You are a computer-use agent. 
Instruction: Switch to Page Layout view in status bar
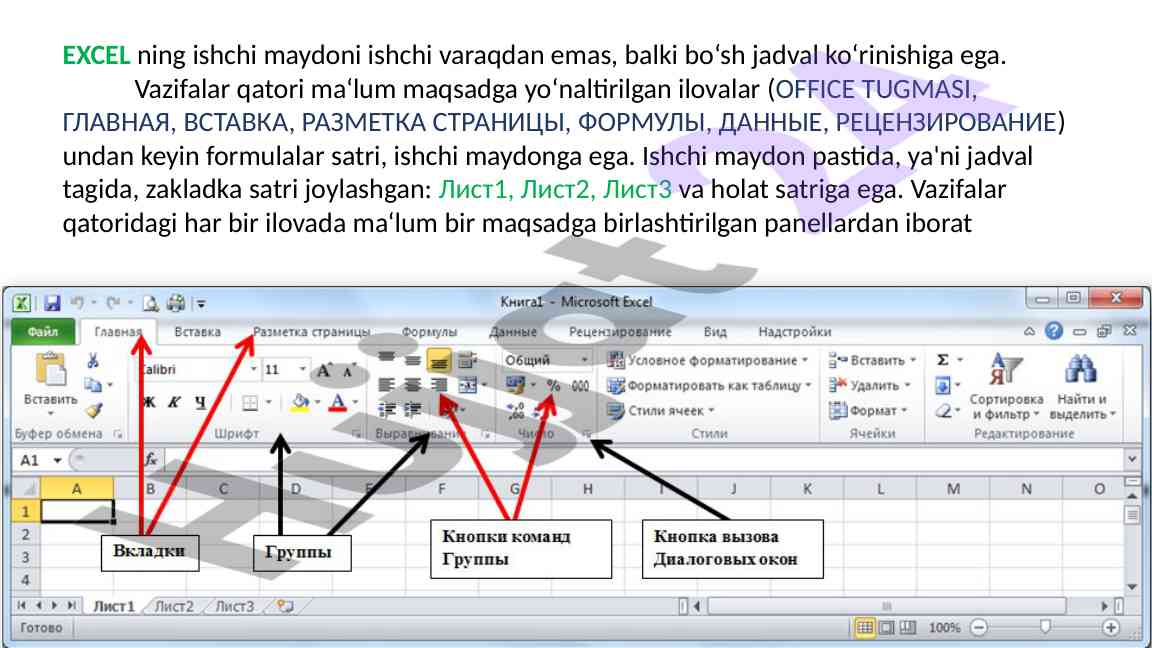pyautogui.click(x=887, y=627)
